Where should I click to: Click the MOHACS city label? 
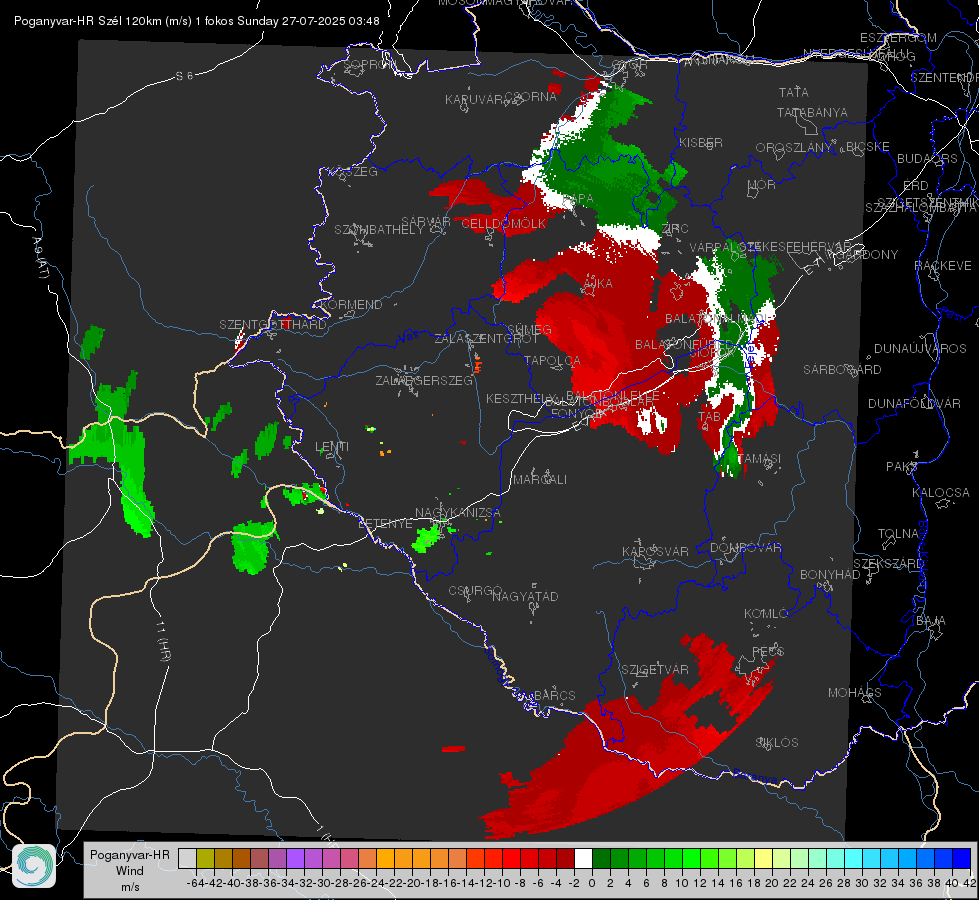854,693
